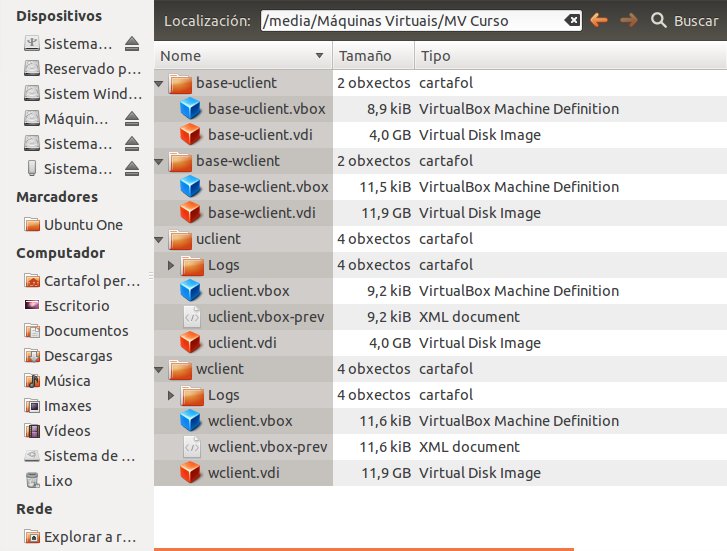Image resolution: width=727 pixels, height=551 pixels.
Task: Click the blue wclient.vbox cube icon
Action: 190,421
